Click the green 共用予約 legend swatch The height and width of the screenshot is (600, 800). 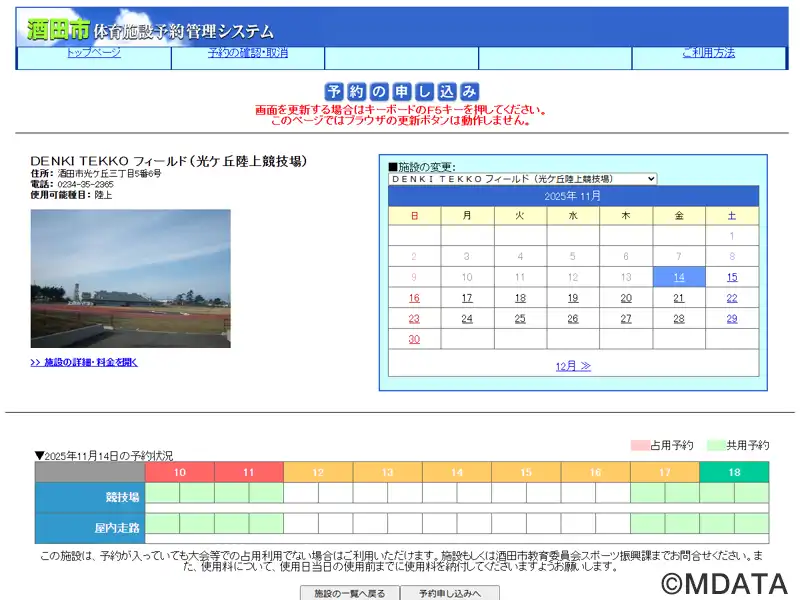(x=716, y=445)
